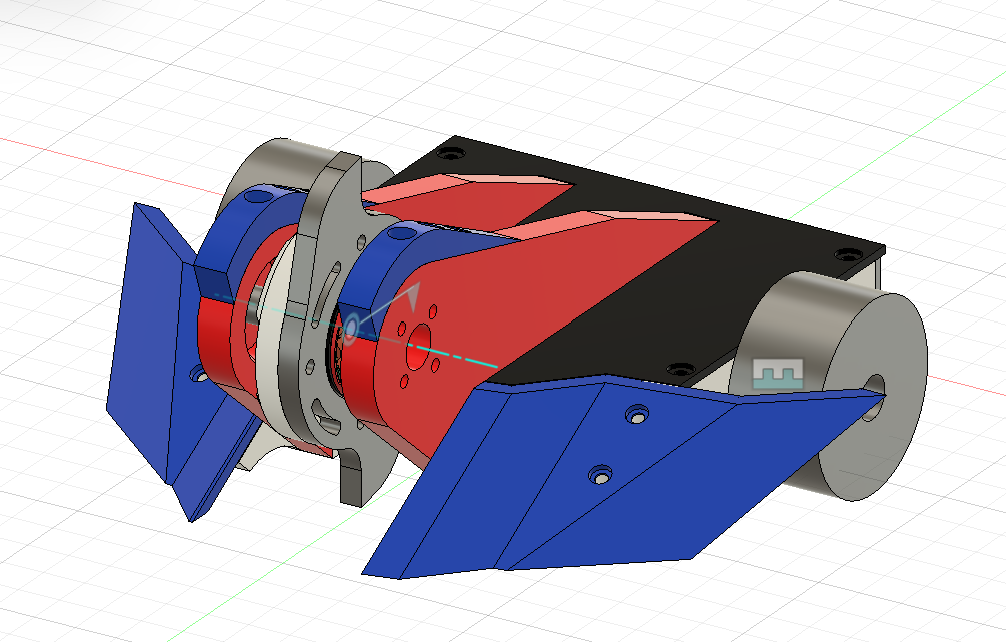This screenshot has height=642, width=1006.
Task: Click the front edge screw hole on black plate
Action: tap(681, 370)
